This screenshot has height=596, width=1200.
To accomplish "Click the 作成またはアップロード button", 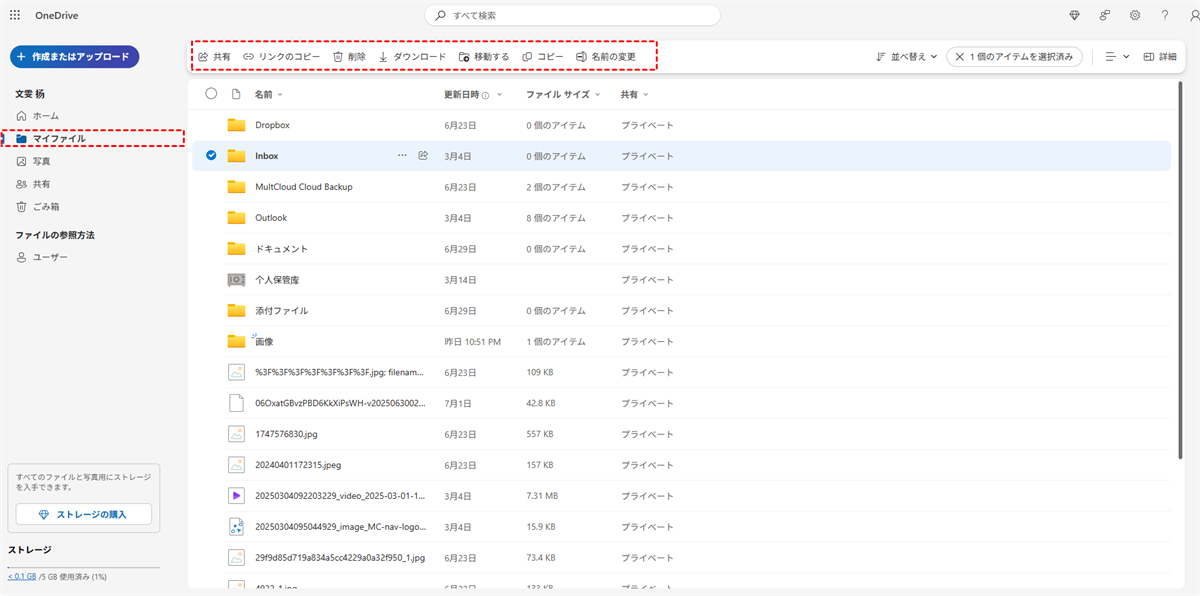I will pyautogui.click(x=74, y=57).
